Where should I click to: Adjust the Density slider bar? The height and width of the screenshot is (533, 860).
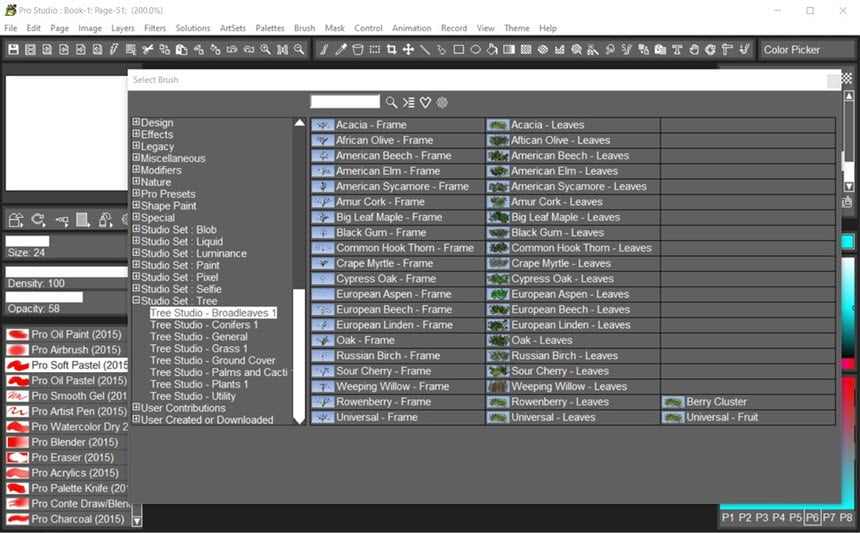[66, 271]
